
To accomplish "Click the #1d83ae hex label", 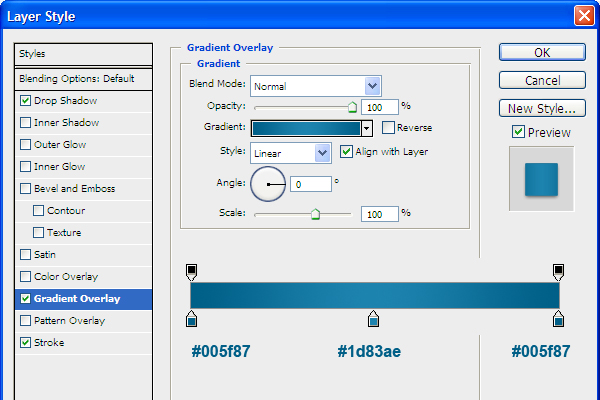I will (369, 351).
